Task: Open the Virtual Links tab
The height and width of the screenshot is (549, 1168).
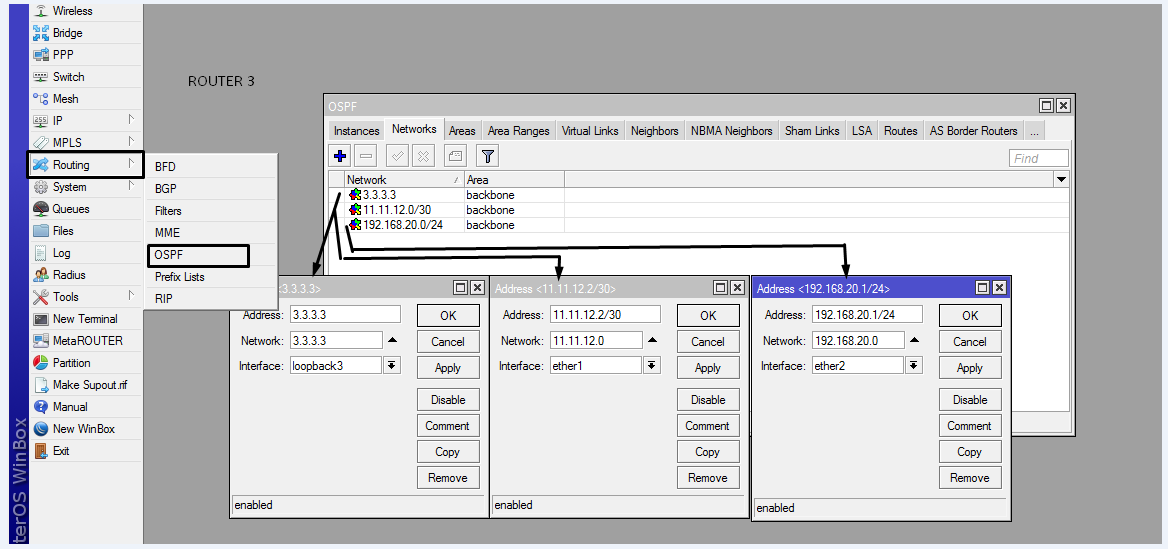Action: click(590, 131)
